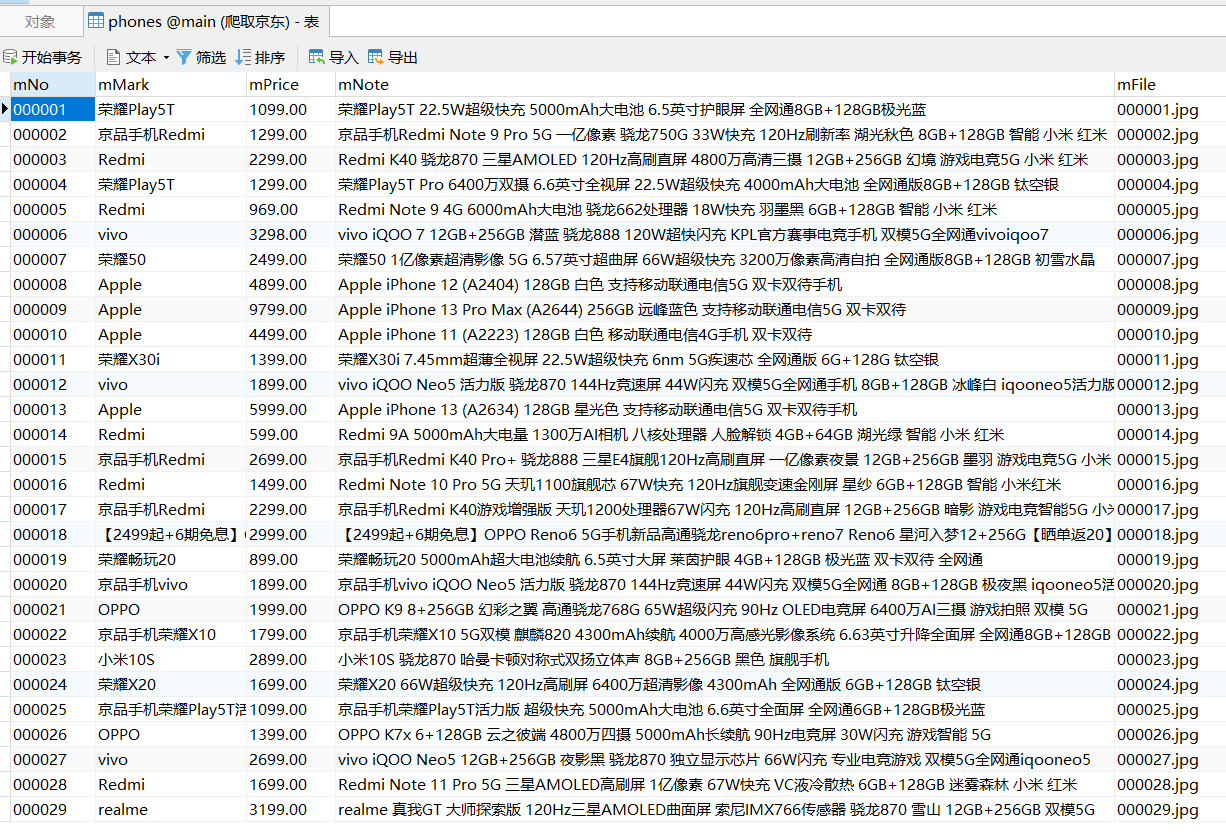This screenshot has height=840, width=1226.
Task: Select the phones @main 表 tab
Action: tap(204, 21)
